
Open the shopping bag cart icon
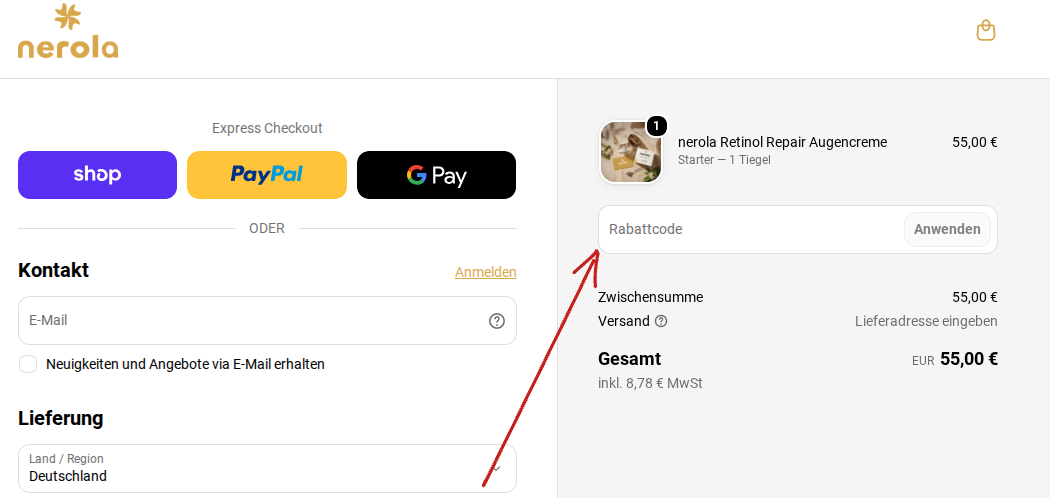[x=986, y=30]
